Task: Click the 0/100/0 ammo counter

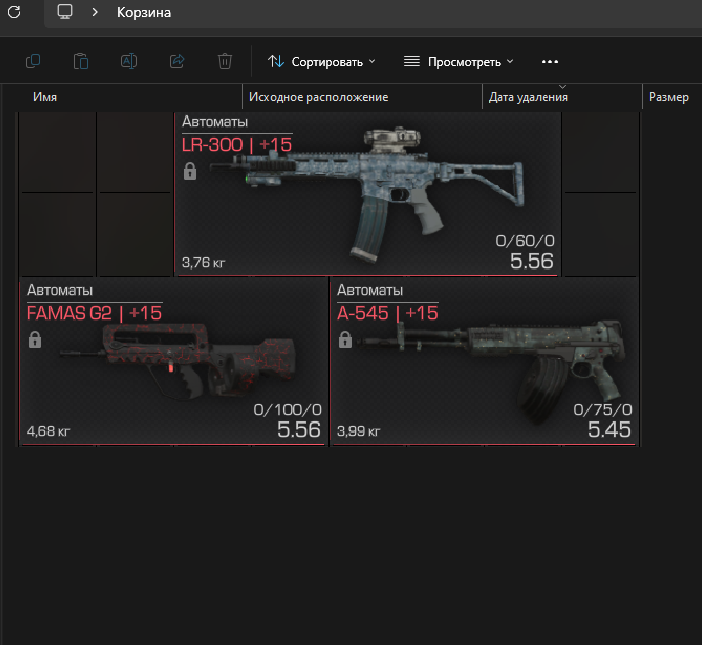Action: (287, 410)
